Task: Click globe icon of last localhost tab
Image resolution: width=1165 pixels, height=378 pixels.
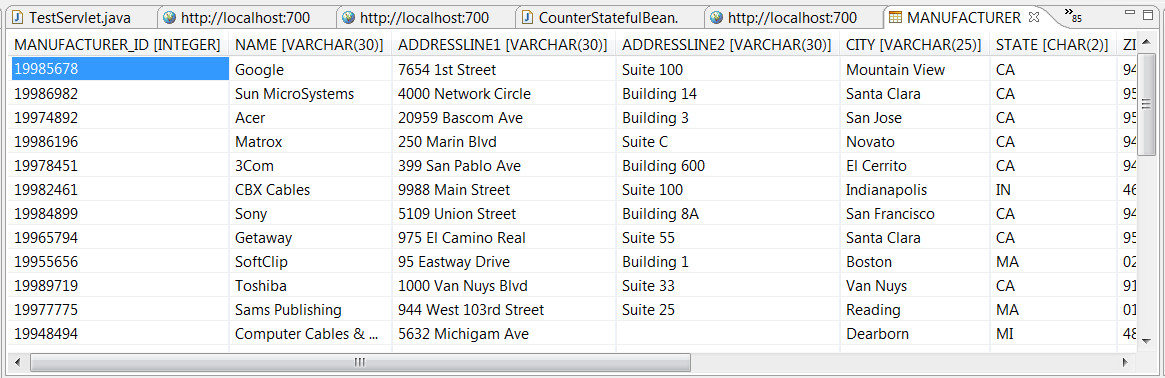Action: pyautogui.click(x=716, y=18)
